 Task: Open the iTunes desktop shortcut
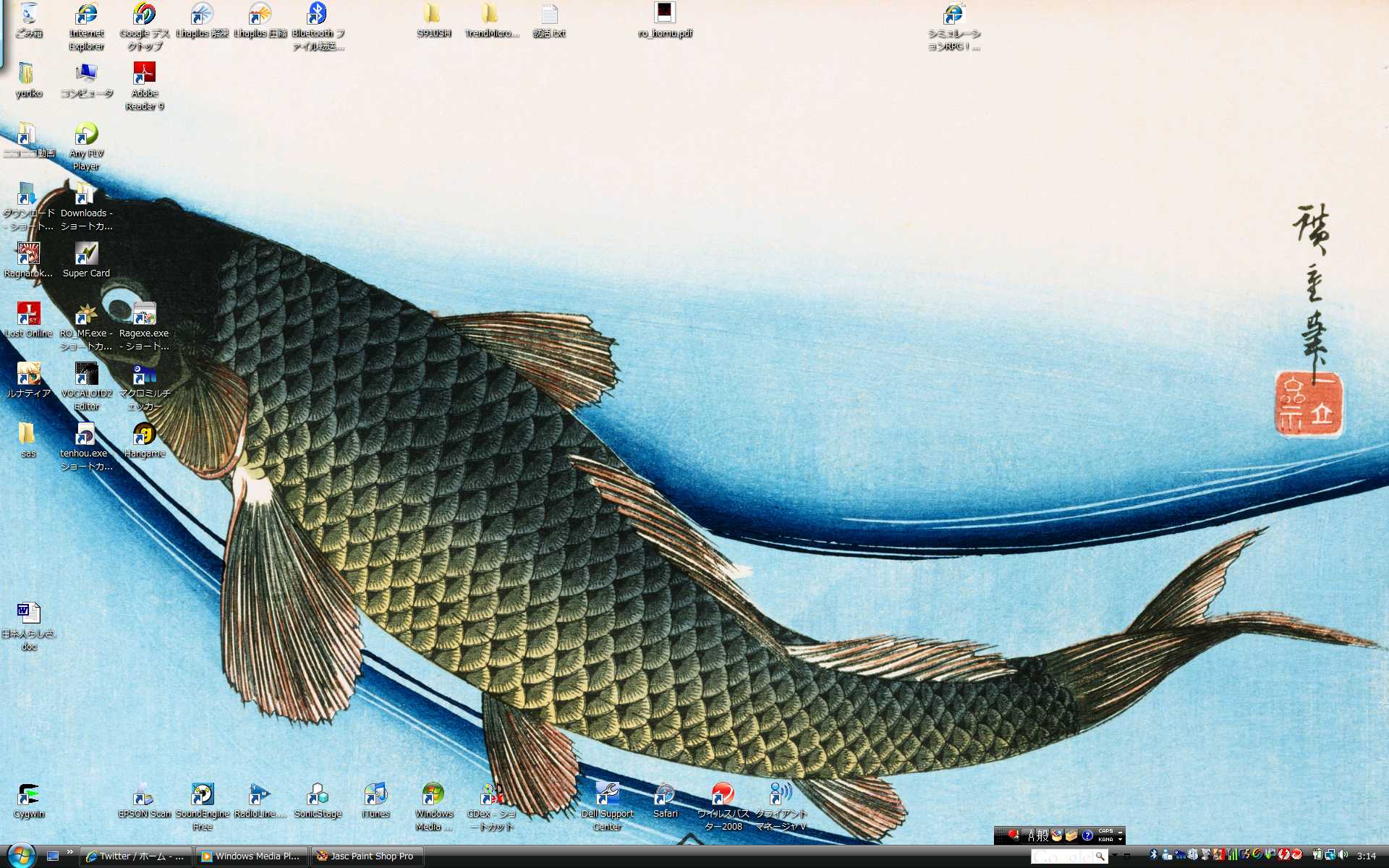click(375, 794)
